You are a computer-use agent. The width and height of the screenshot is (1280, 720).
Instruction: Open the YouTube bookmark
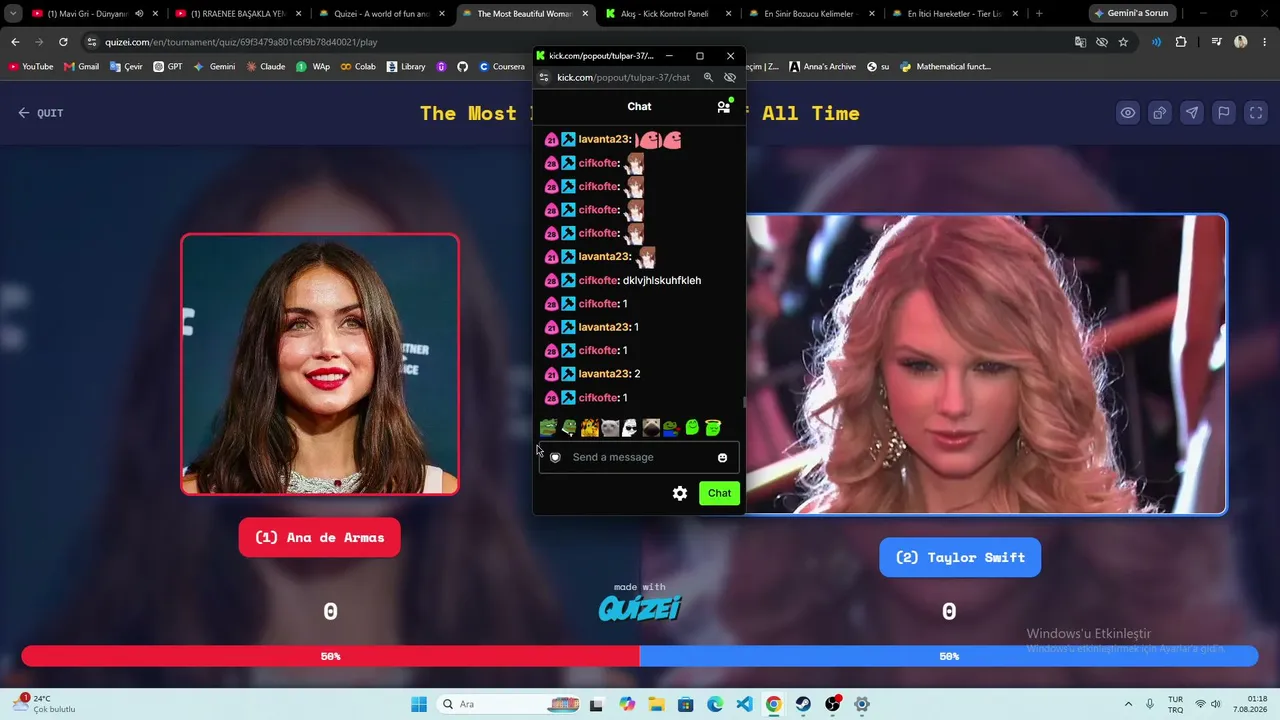(x=30, y=67)
